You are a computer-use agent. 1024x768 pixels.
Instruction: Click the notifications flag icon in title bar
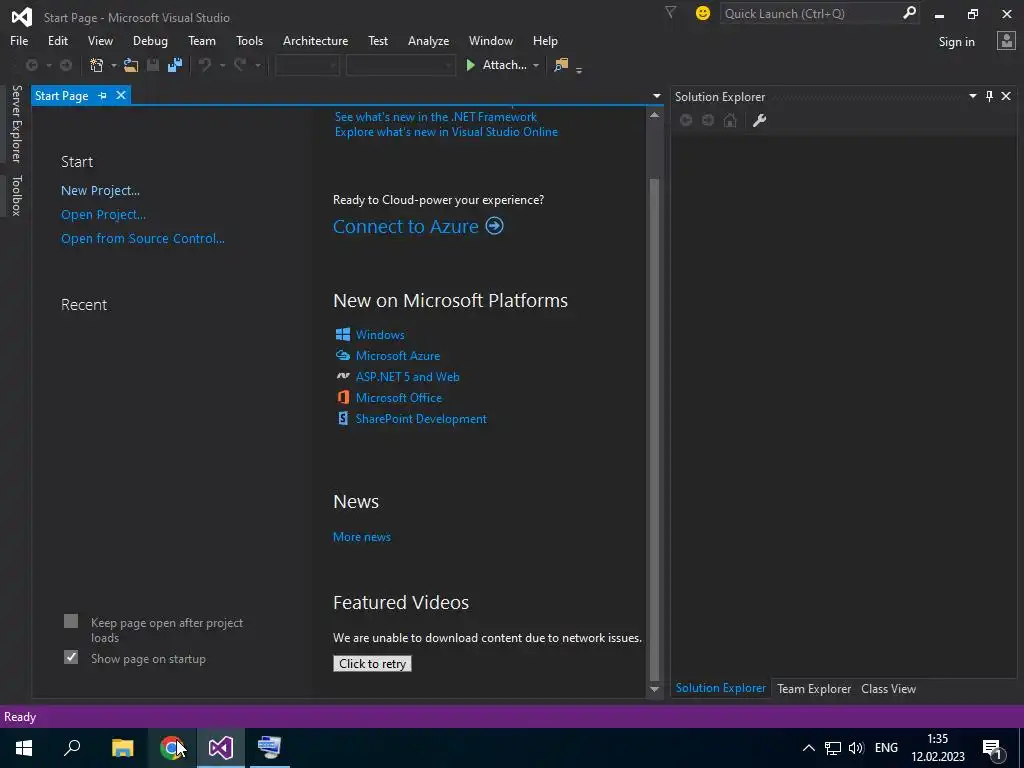pyautogui.click(x=670, y=12)
